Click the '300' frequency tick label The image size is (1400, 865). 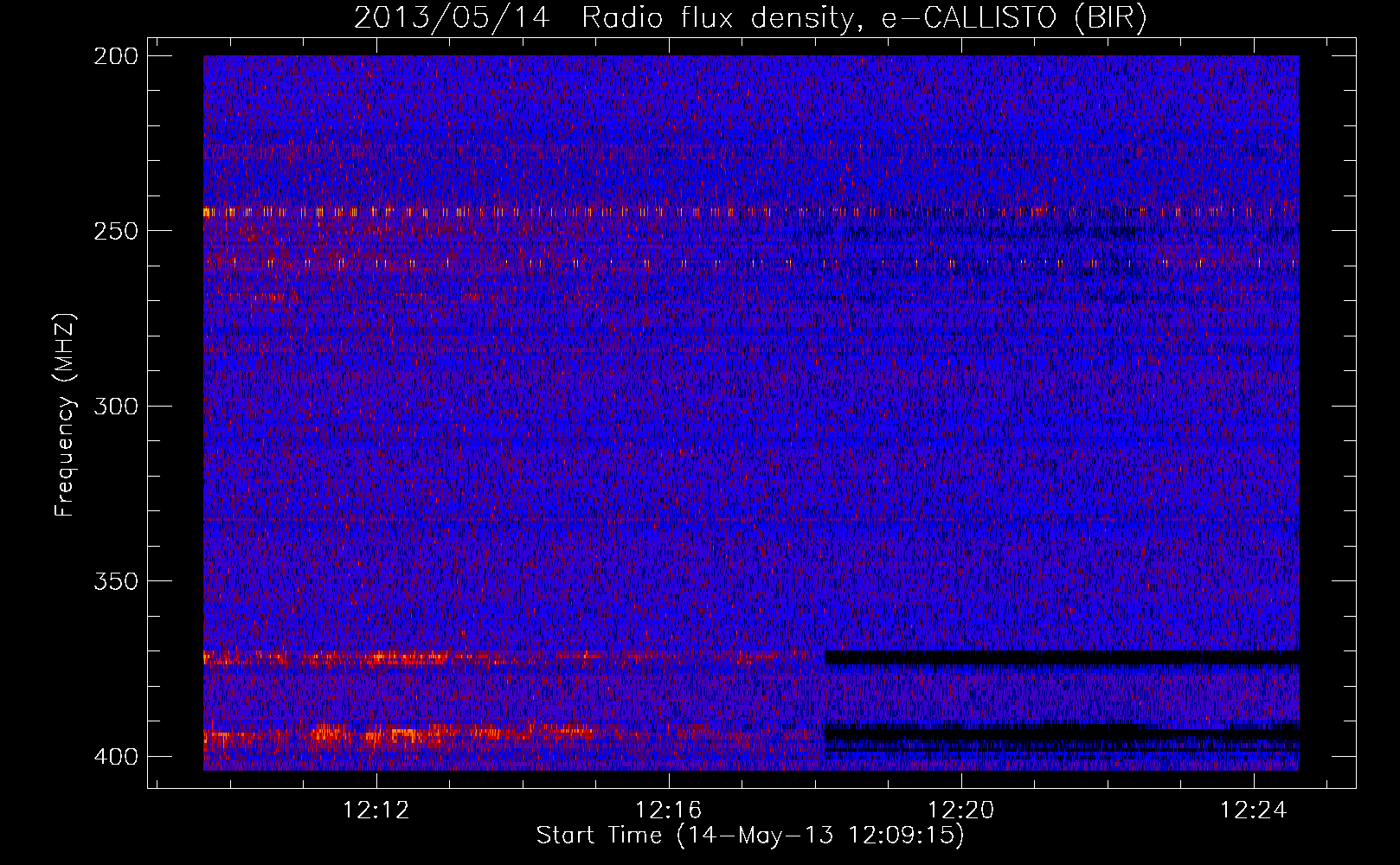click(x=116, y=406)
